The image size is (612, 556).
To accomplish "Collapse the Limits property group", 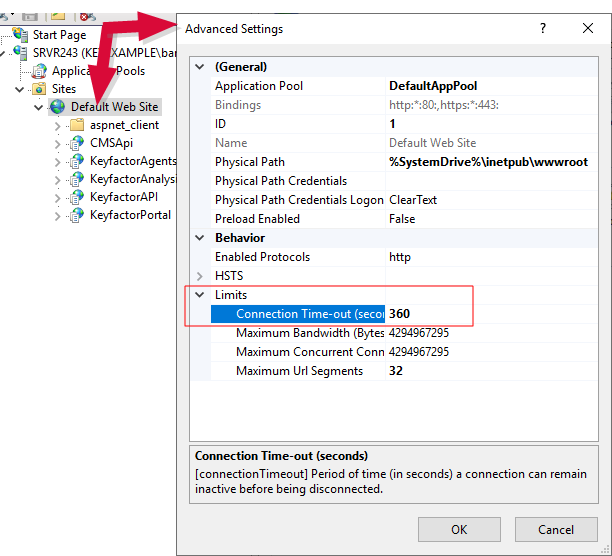I will tap(200, 295).
